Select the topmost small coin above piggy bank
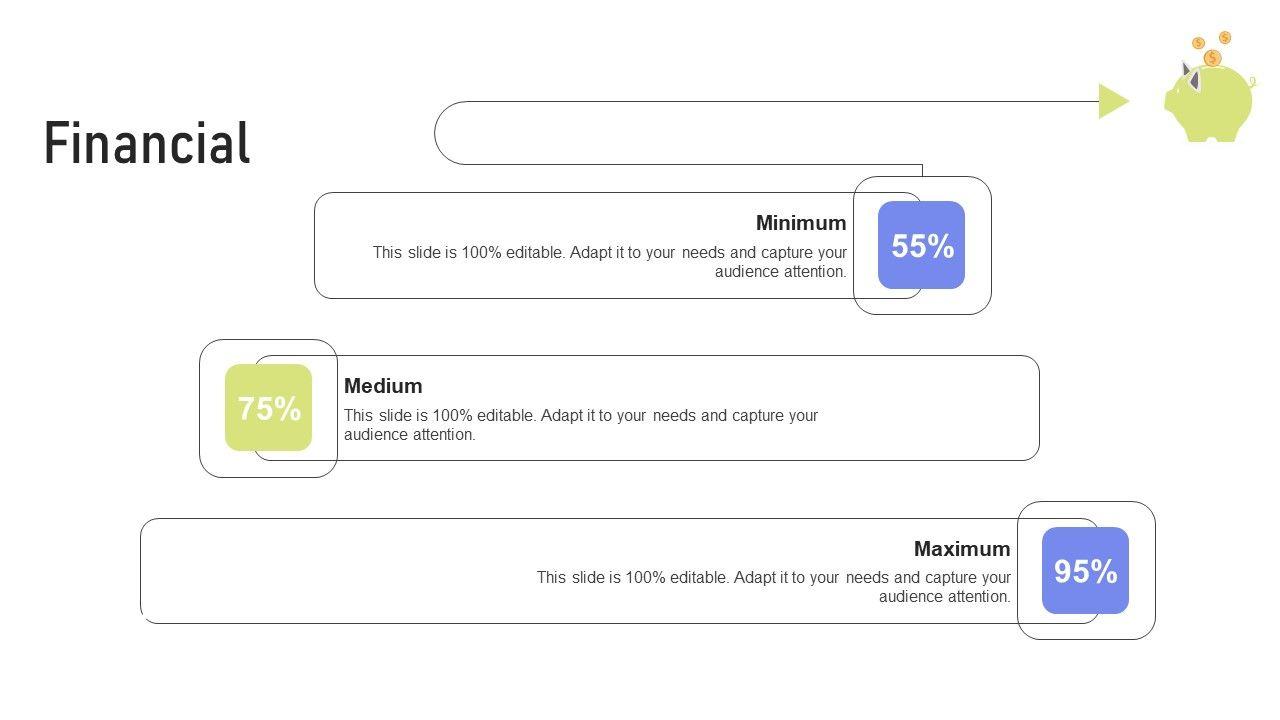This screenshot has height=720, width=1280. (1224, 38)
